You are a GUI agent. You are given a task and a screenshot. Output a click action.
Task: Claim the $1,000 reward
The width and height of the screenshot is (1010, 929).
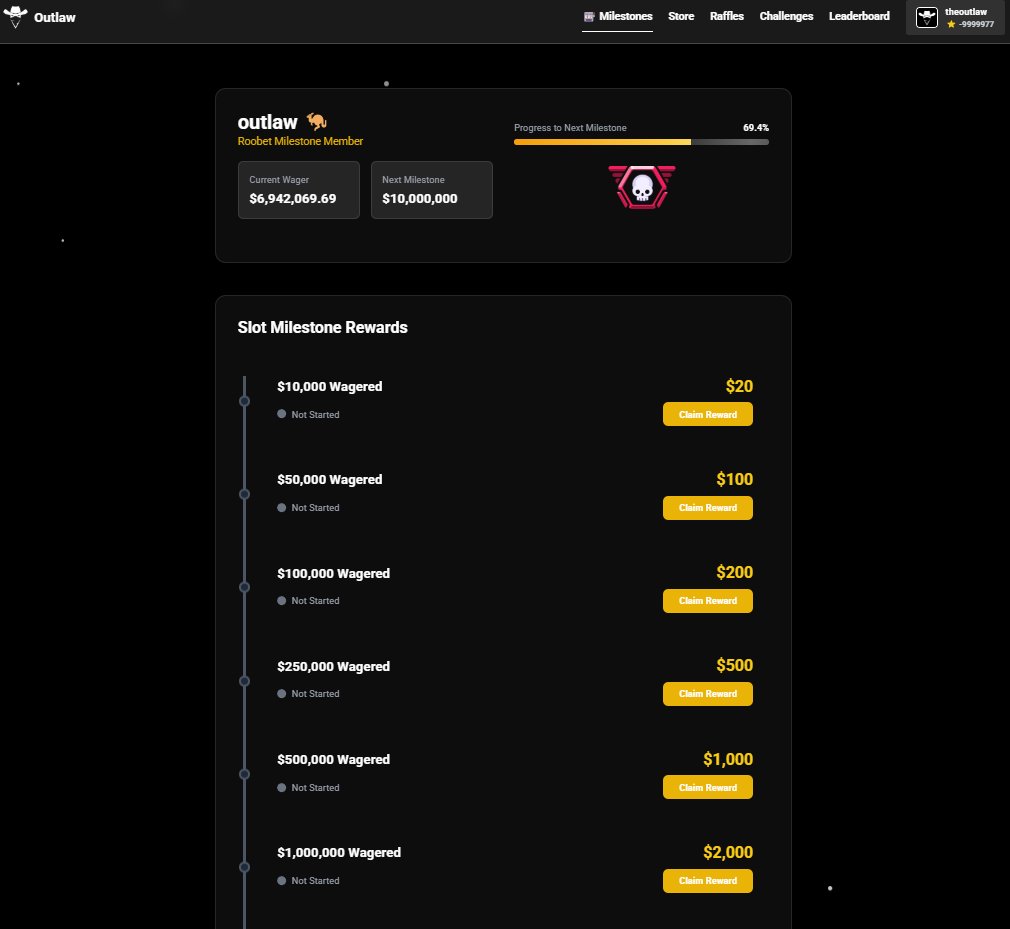(x=707, y=787)
